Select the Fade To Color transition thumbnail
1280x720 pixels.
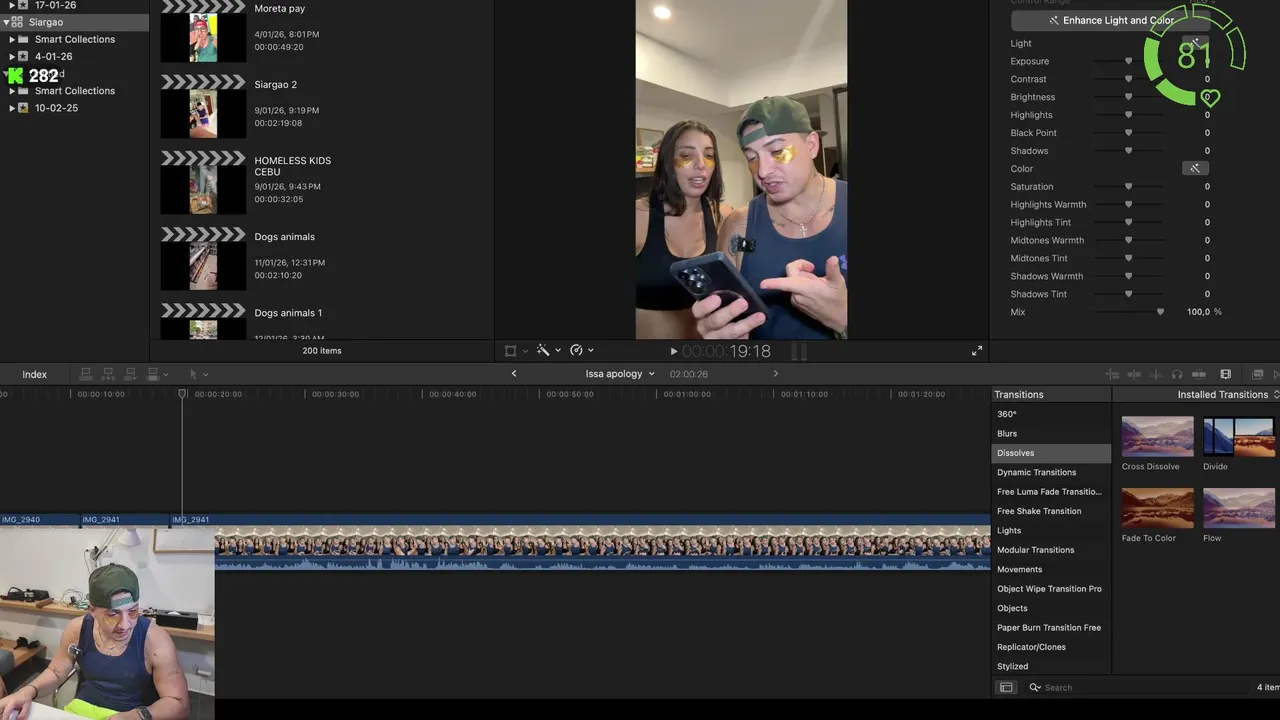1157,508
